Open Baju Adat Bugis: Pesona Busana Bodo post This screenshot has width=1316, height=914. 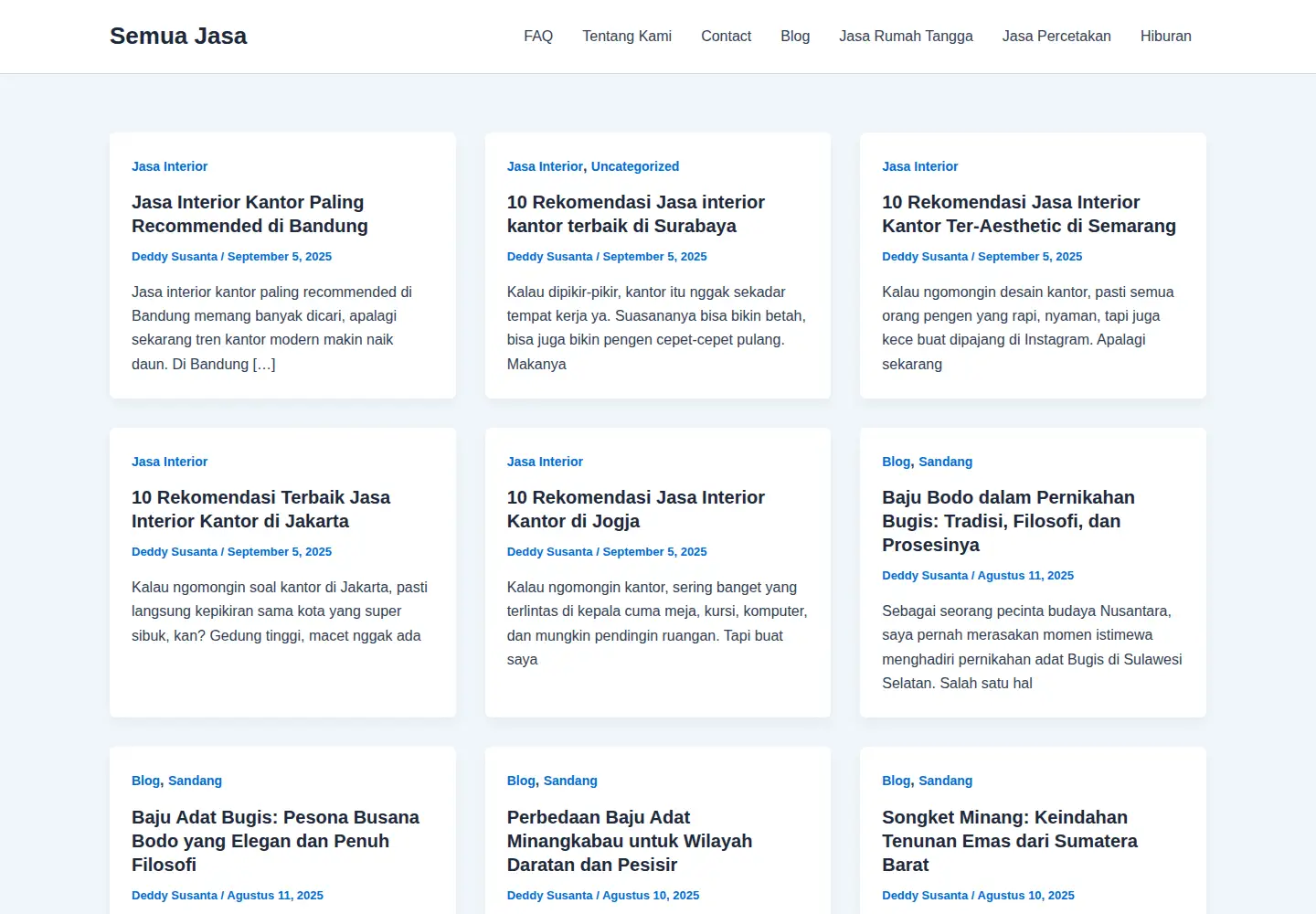(x=275, y=841)
